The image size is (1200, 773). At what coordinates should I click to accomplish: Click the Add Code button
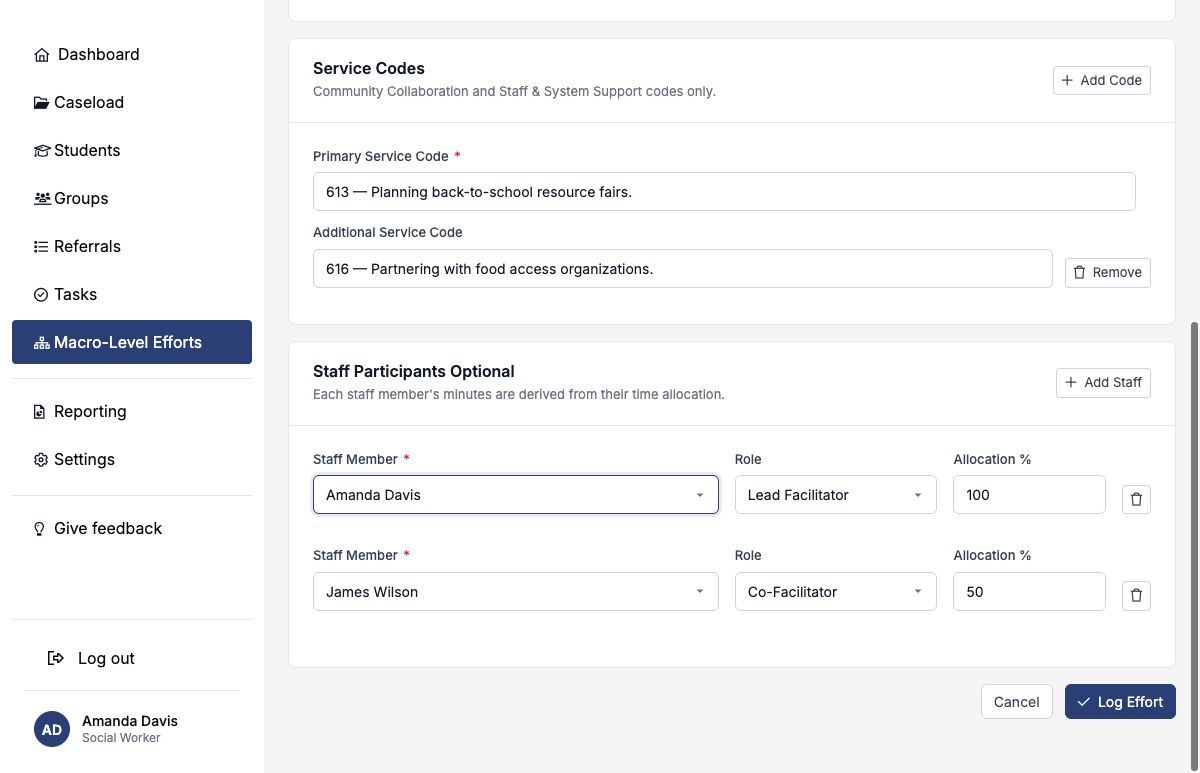1102,80
